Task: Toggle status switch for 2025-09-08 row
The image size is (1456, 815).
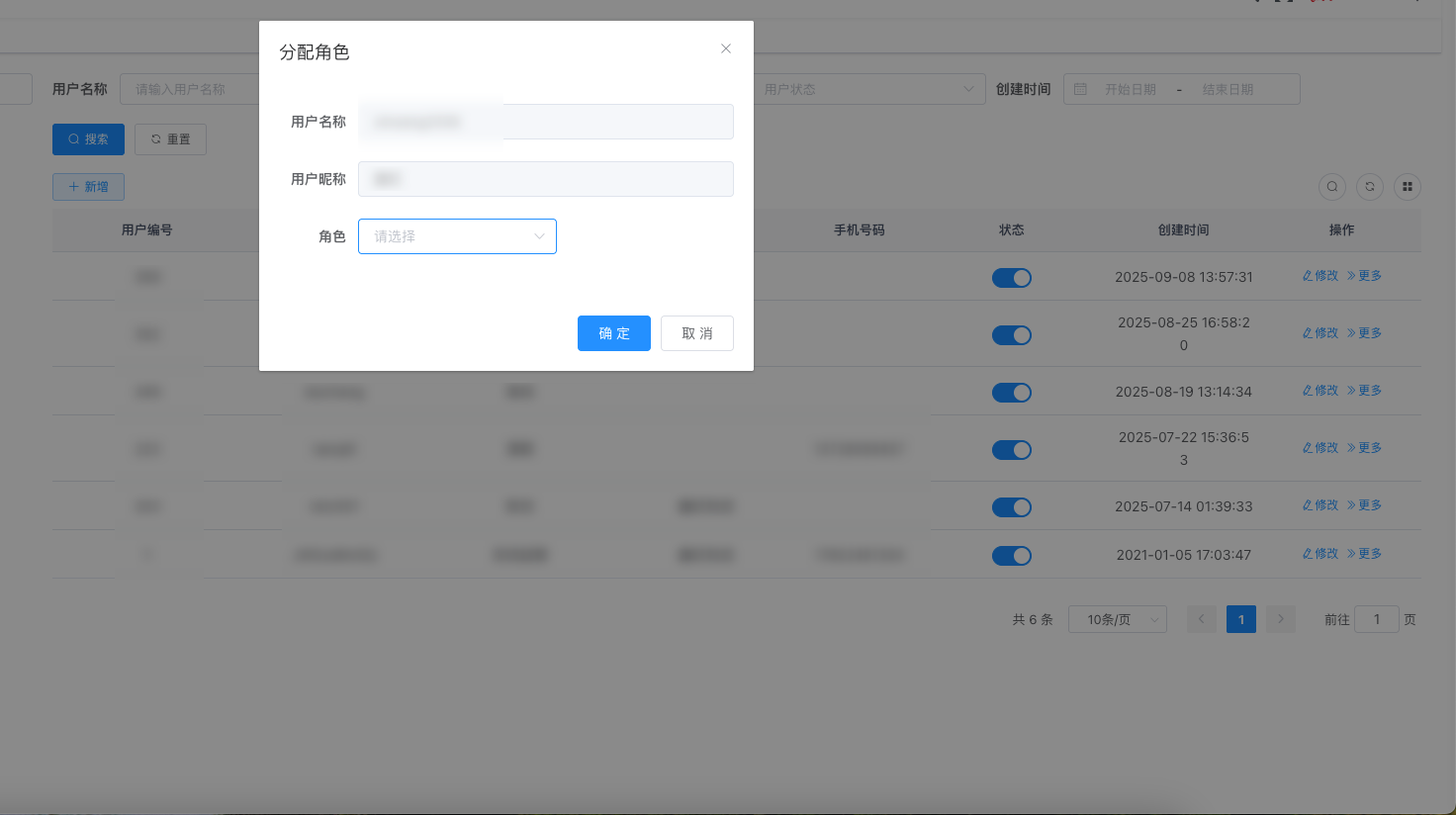Action: pyautogui.click(x=1012, y=278)
